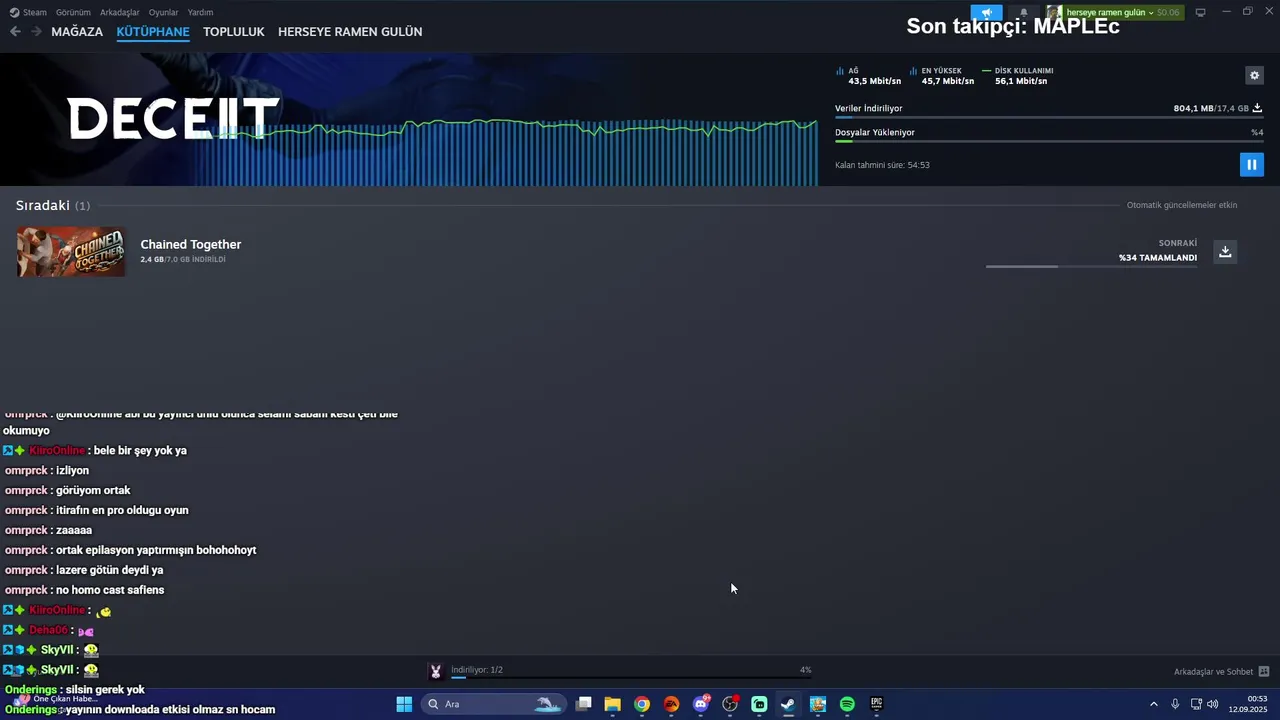Click the Sıradaki (1) heading
The image size is (1280, 720).
point(53,205)
